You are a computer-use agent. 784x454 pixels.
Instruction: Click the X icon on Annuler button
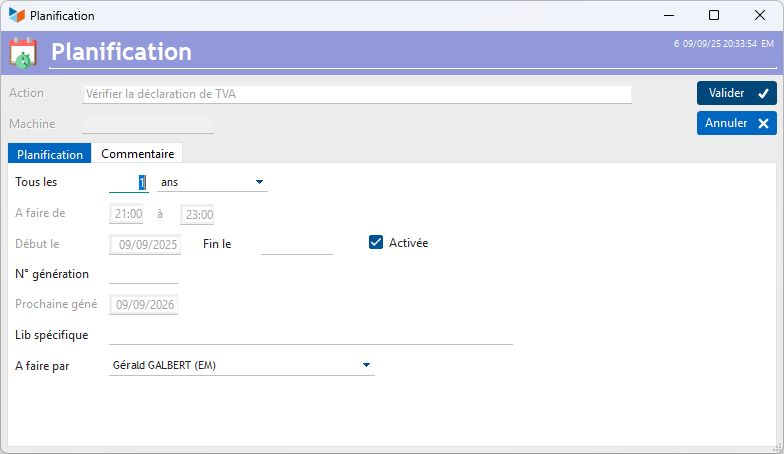(763, 123)
